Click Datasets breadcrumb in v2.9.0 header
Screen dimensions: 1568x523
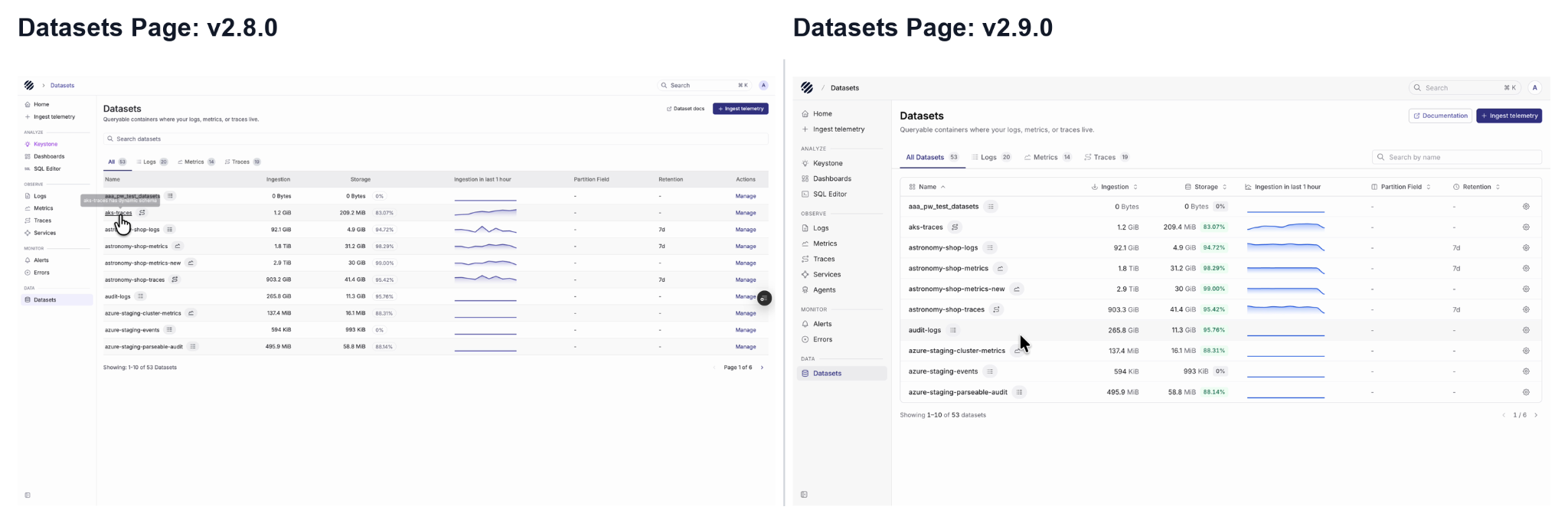[844, 88]
